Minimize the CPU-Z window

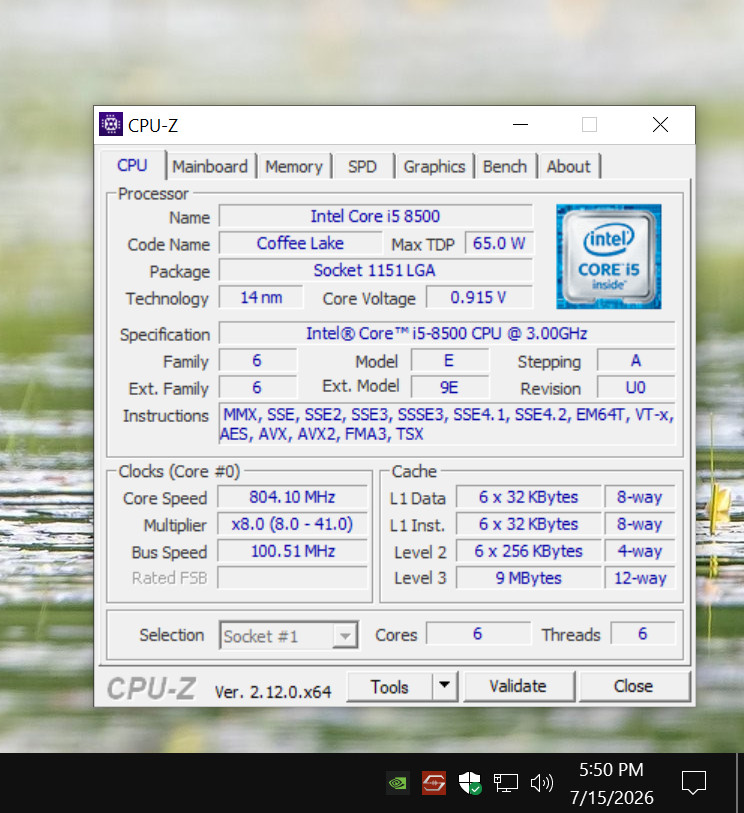pyautogui.click(x=520, y=124)
